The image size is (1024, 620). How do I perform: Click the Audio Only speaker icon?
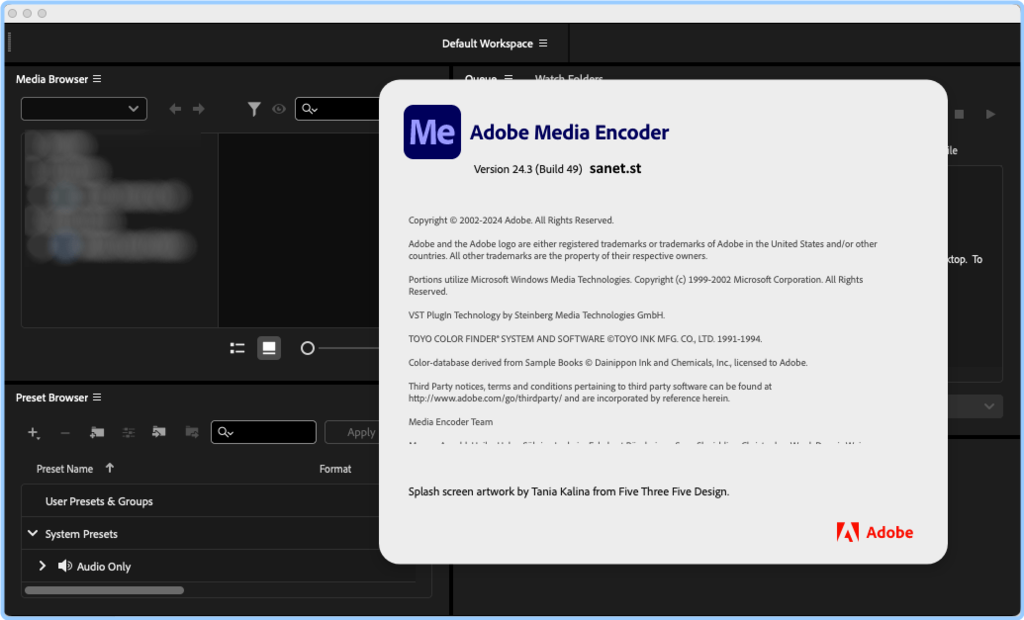(65, 566)
